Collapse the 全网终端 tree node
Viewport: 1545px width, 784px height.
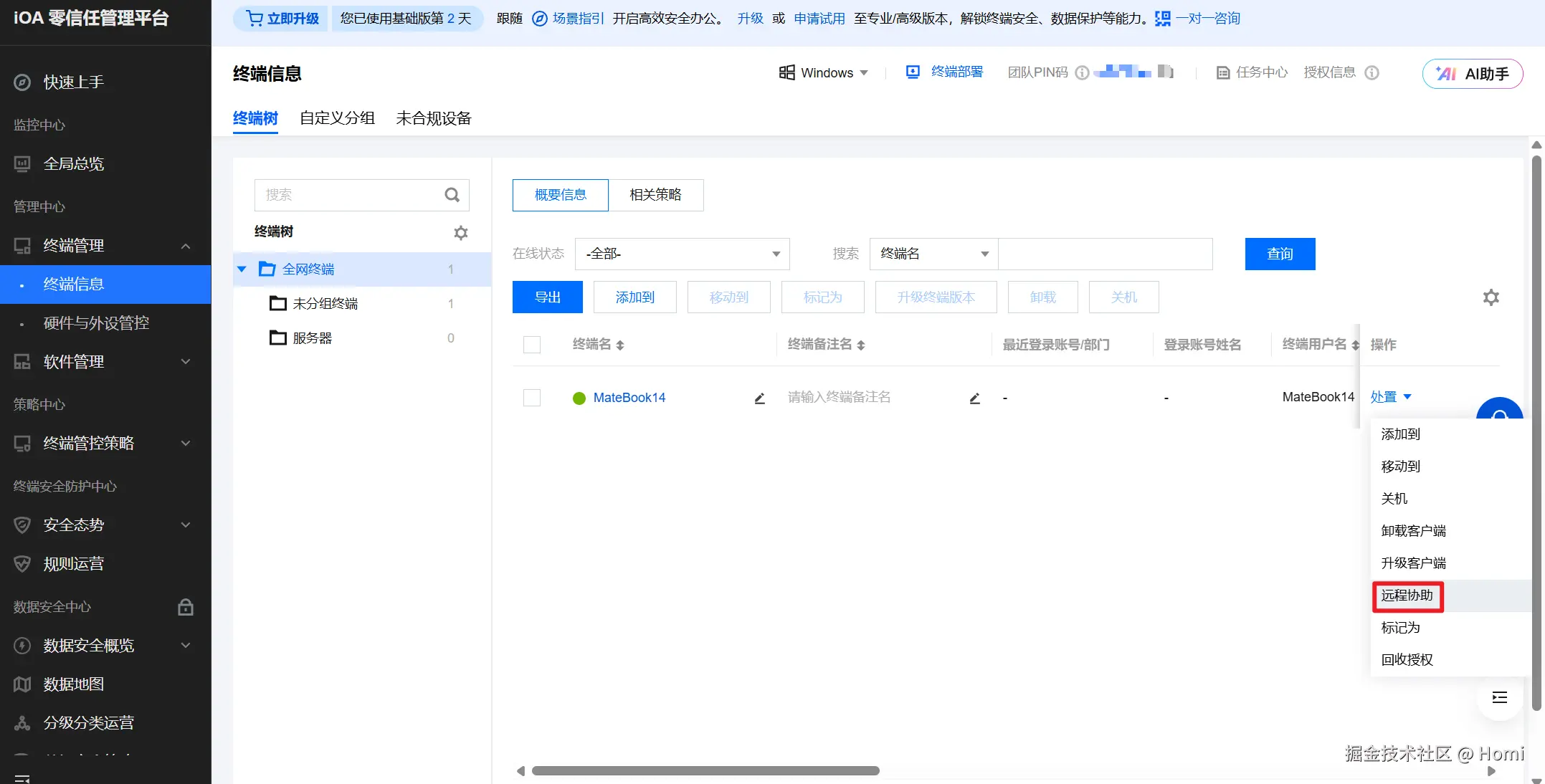point(242,269)
